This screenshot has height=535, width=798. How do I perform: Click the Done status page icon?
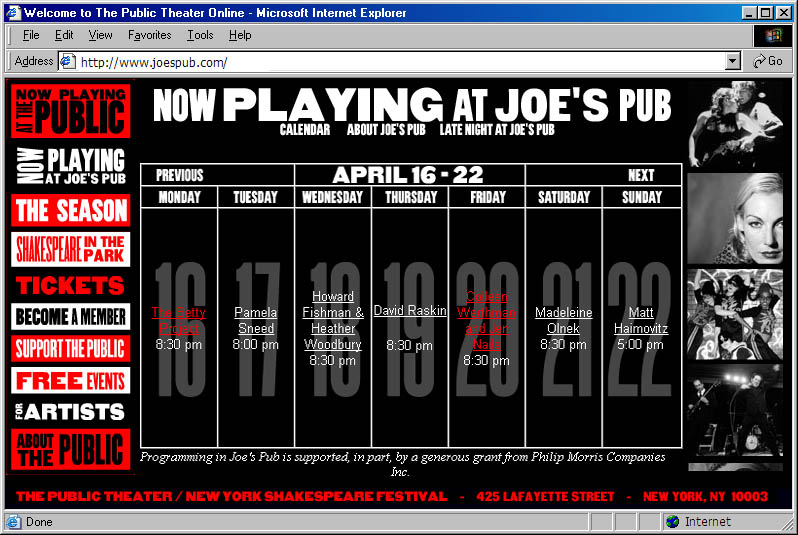(x=14, y=522)
